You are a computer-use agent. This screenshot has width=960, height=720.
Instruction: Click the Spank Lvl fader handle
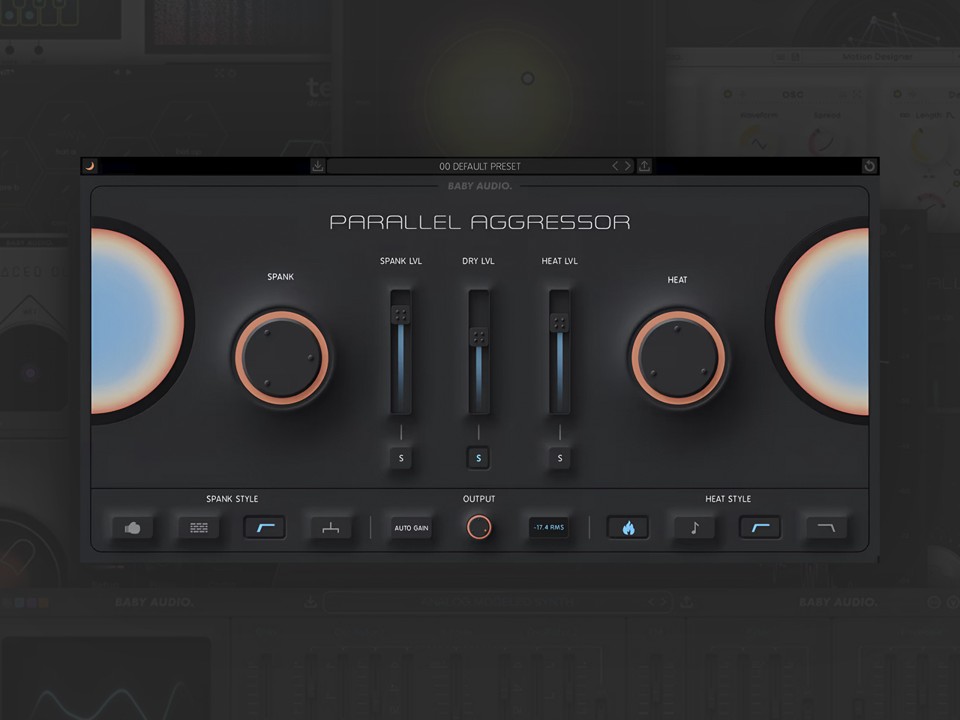coord(400,315)
